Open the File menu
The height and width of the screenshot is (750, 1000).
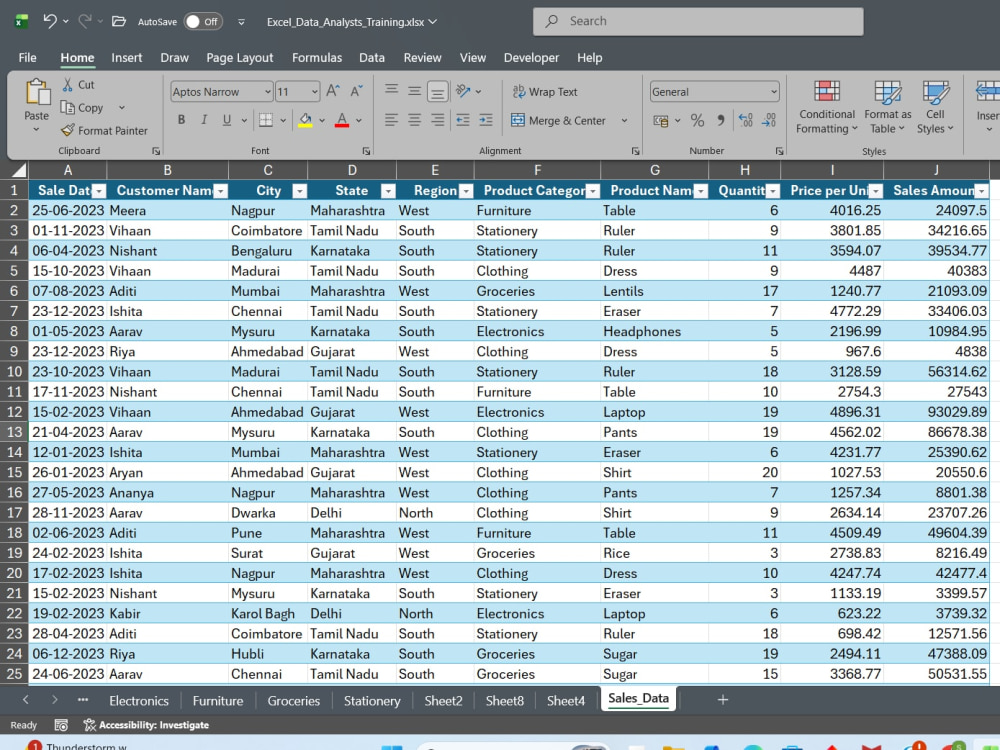pos(27,57)
